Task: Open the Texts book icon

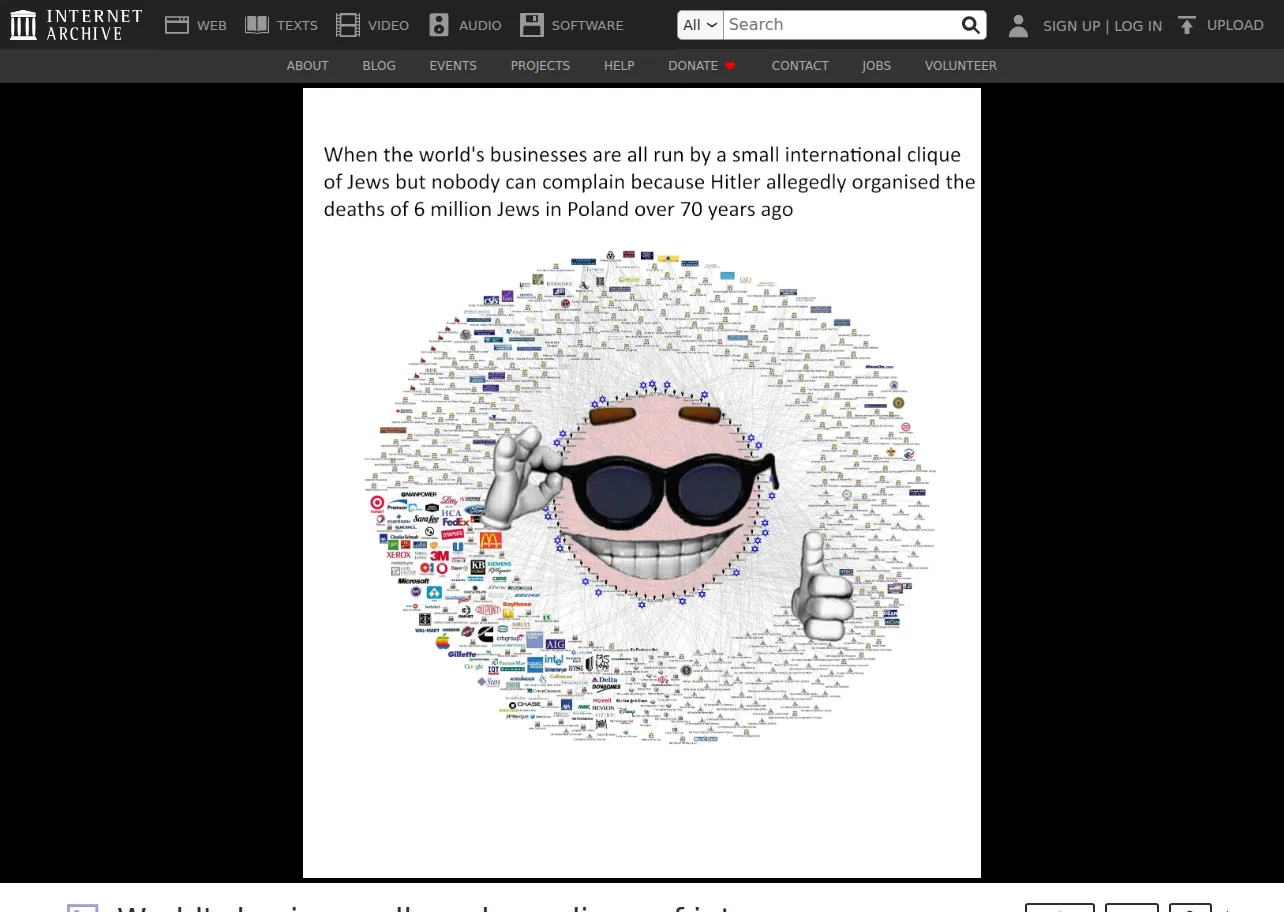Action: (x=257, y=25)
